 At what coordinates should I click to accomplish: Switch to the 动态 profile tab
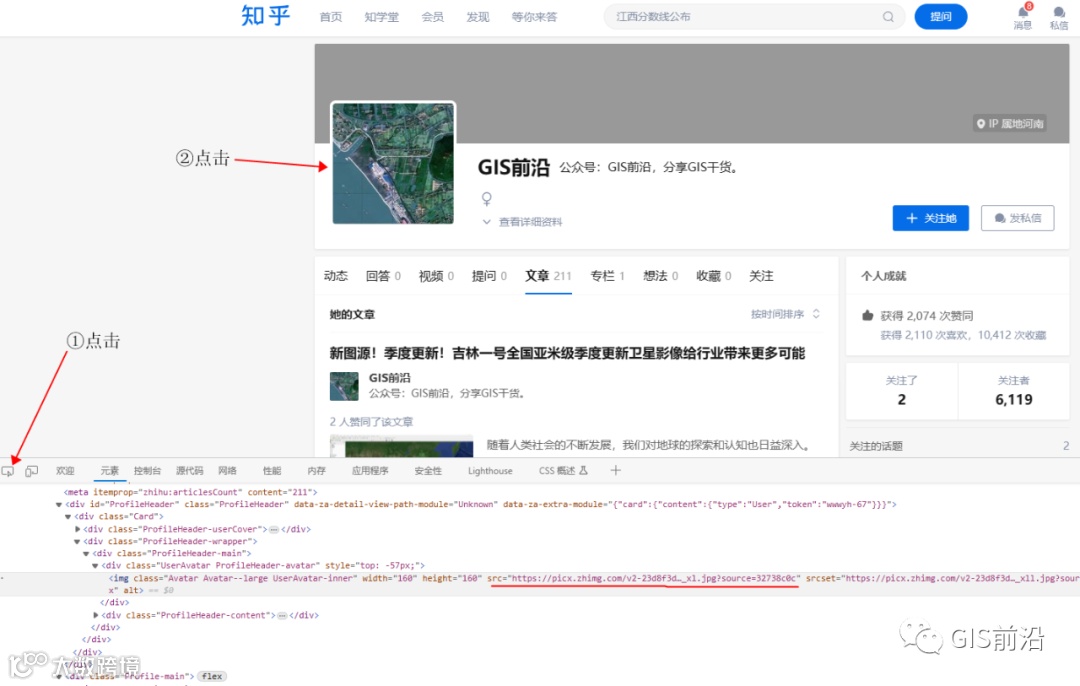pos(335,276)
